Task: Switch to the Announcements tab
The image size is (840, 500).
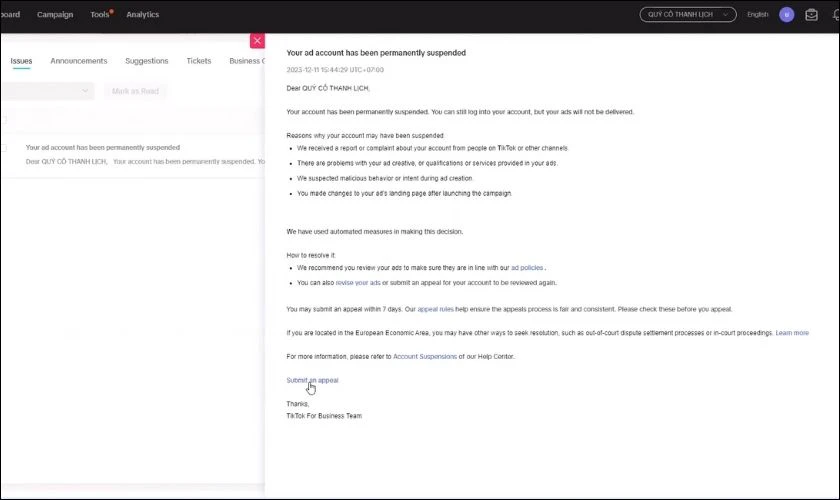Action: [79, 61]
